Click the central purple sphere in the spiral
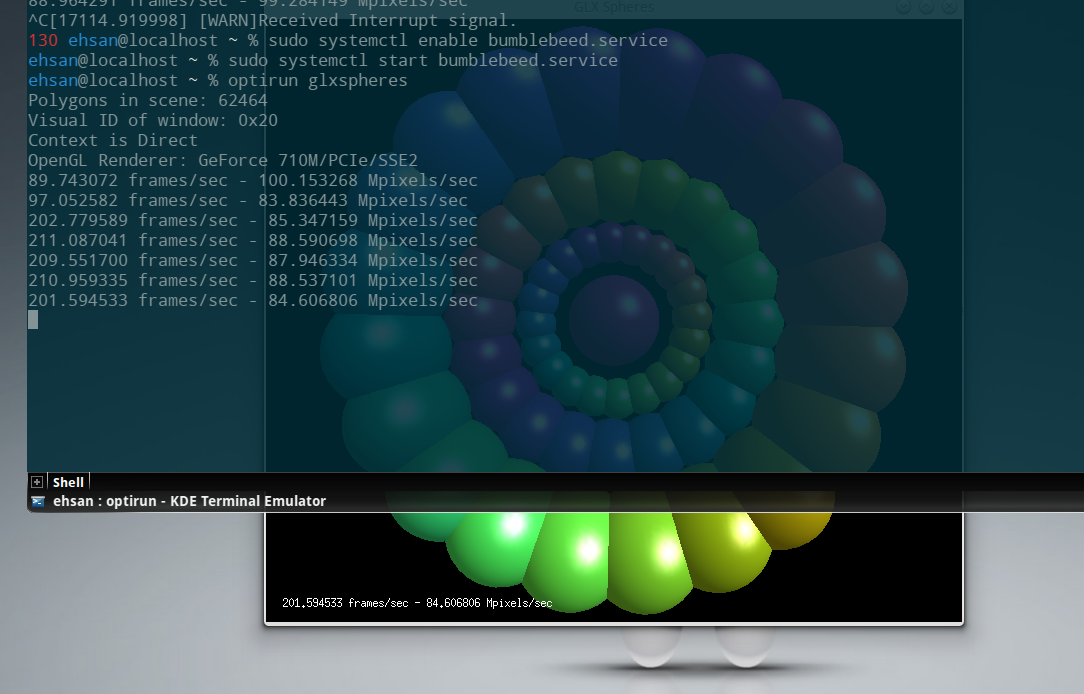Viewport: 1084px width, 694px height. pos(613,320)
